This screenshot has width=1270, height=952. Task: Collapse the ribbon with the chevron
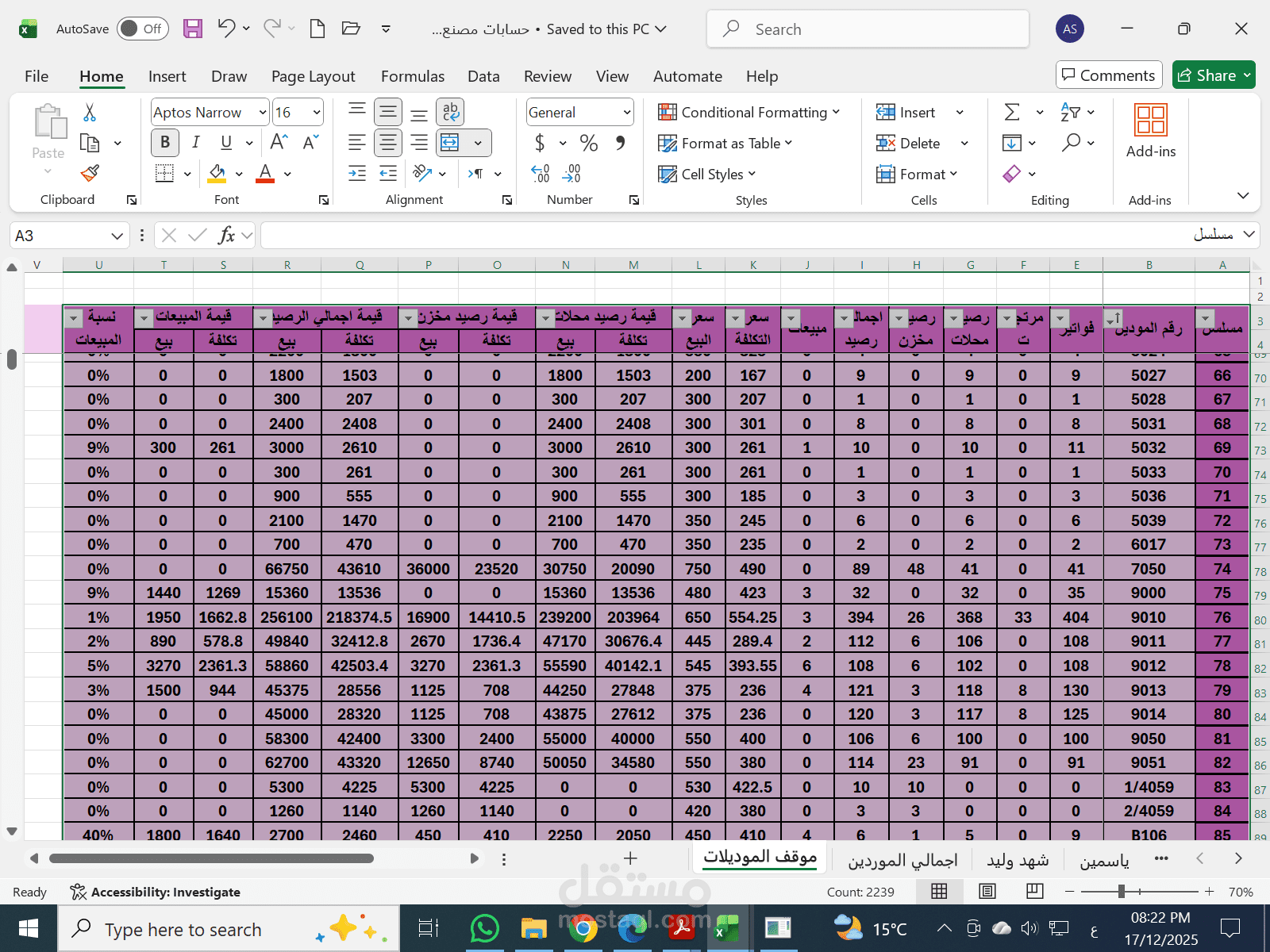(1243, 196)
